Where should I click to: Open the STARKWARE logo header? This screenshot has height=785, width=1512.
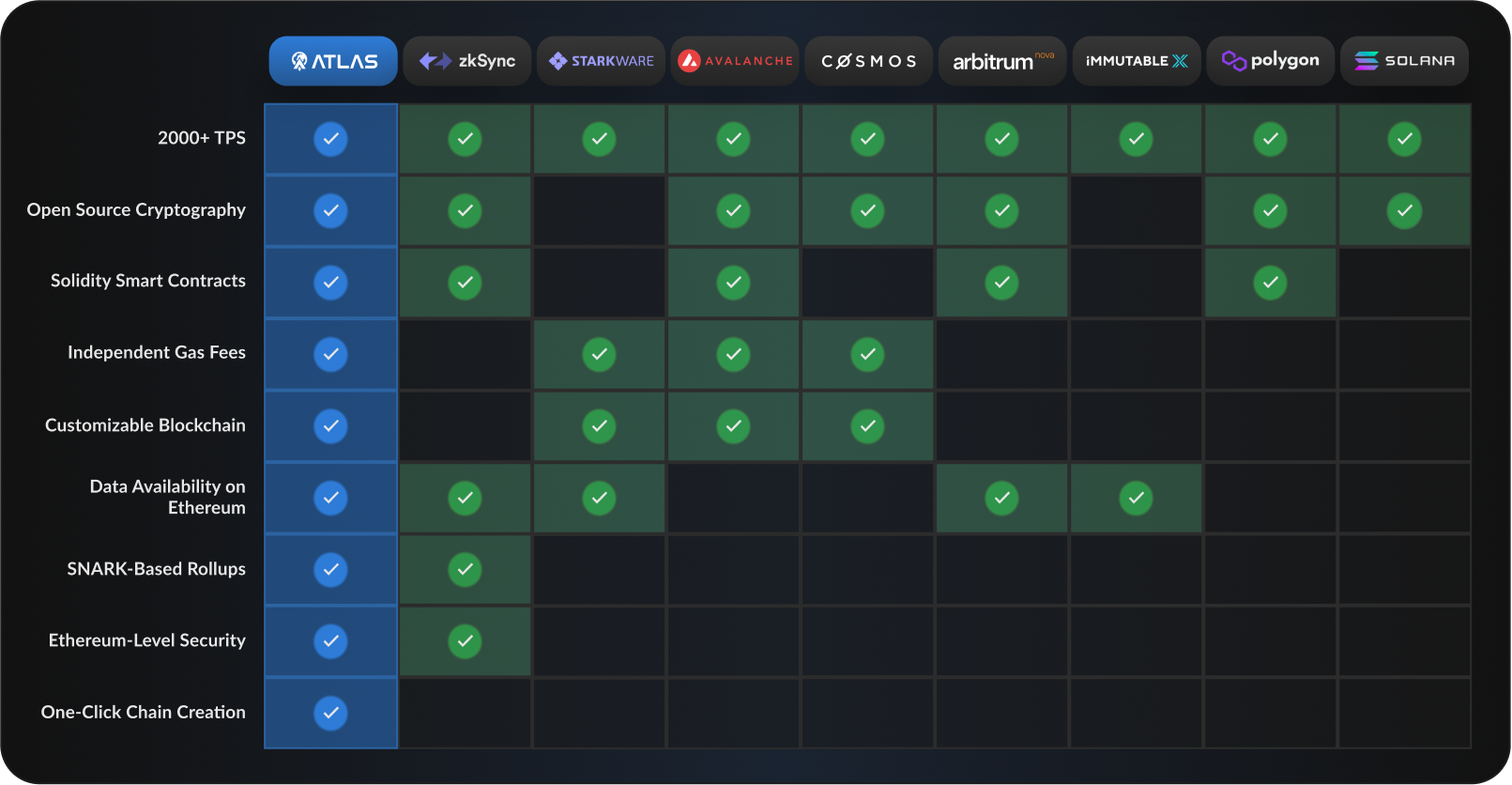click(x=602, y=61)
